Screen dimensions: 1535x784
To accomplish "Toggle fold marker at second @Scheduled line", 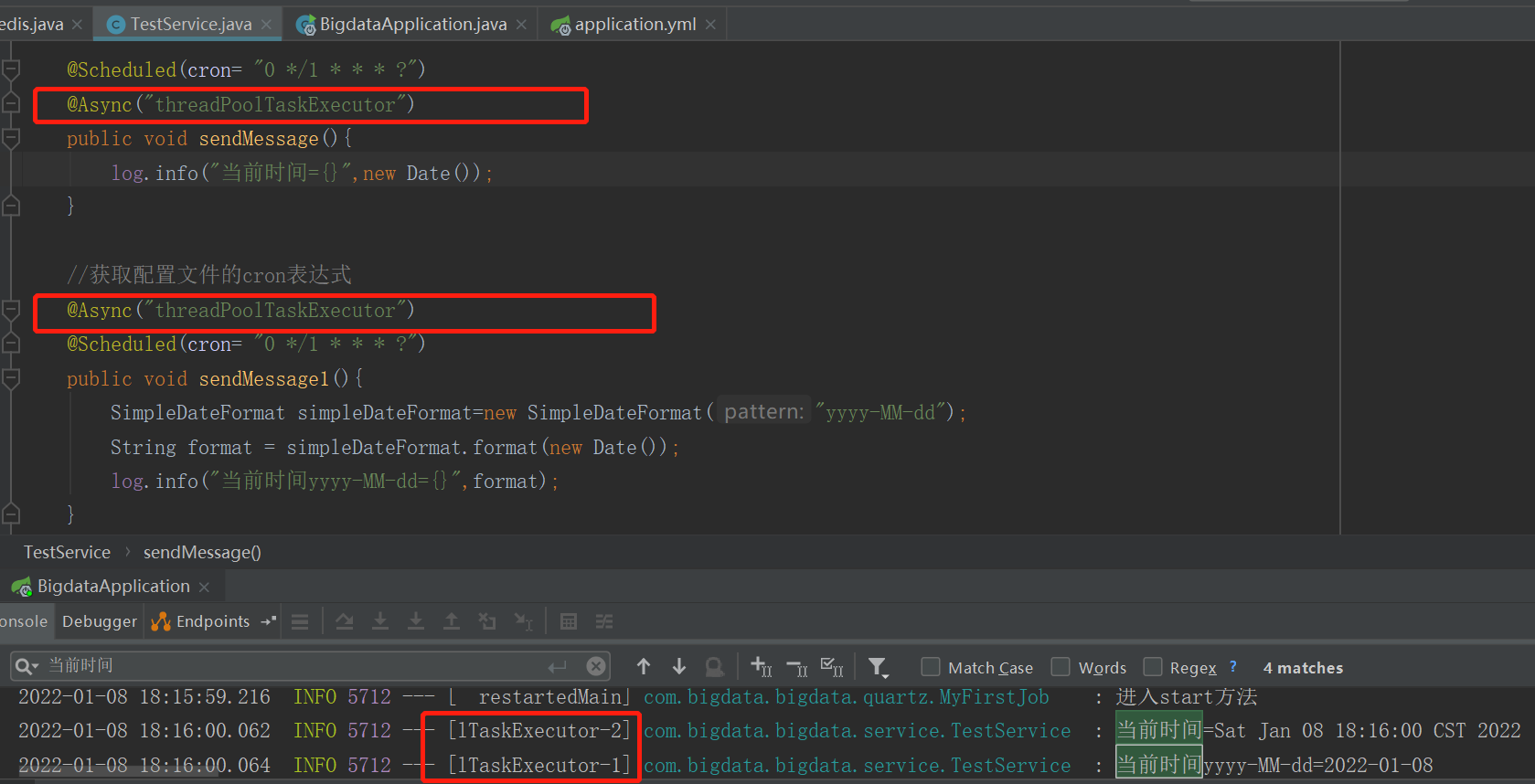I will coord(11,344).
